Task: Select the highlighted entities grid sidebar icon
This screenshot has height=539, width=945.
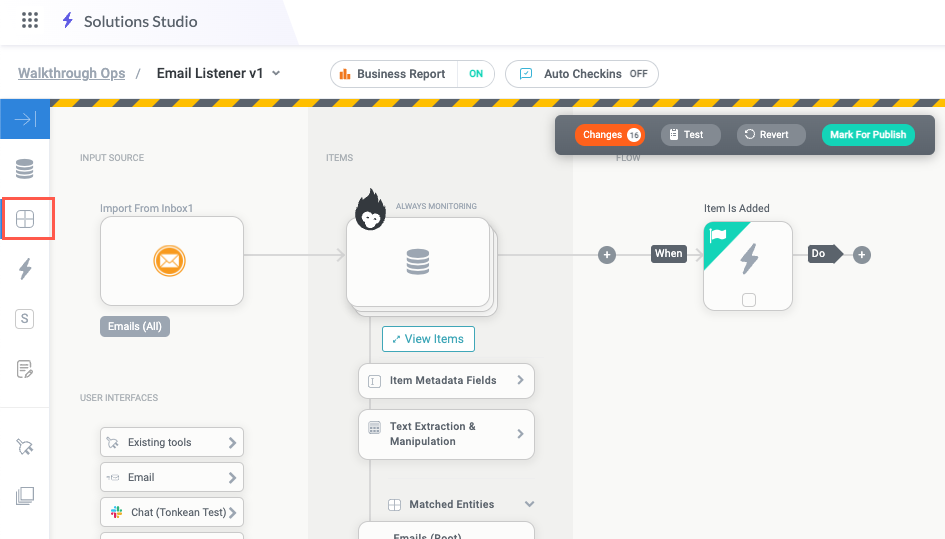Action: (x=26, y=219)
